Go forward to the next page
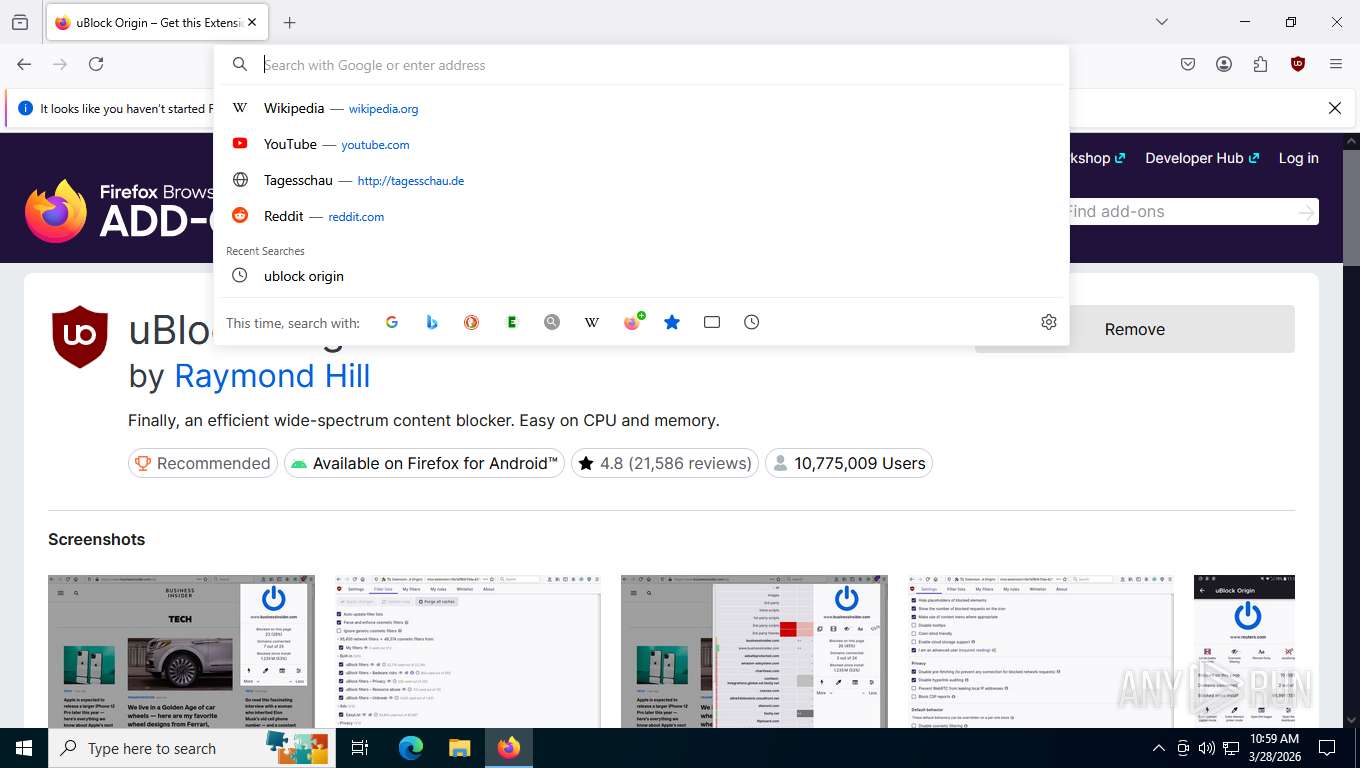This screenshot has width=1360, height=768. 60,64
